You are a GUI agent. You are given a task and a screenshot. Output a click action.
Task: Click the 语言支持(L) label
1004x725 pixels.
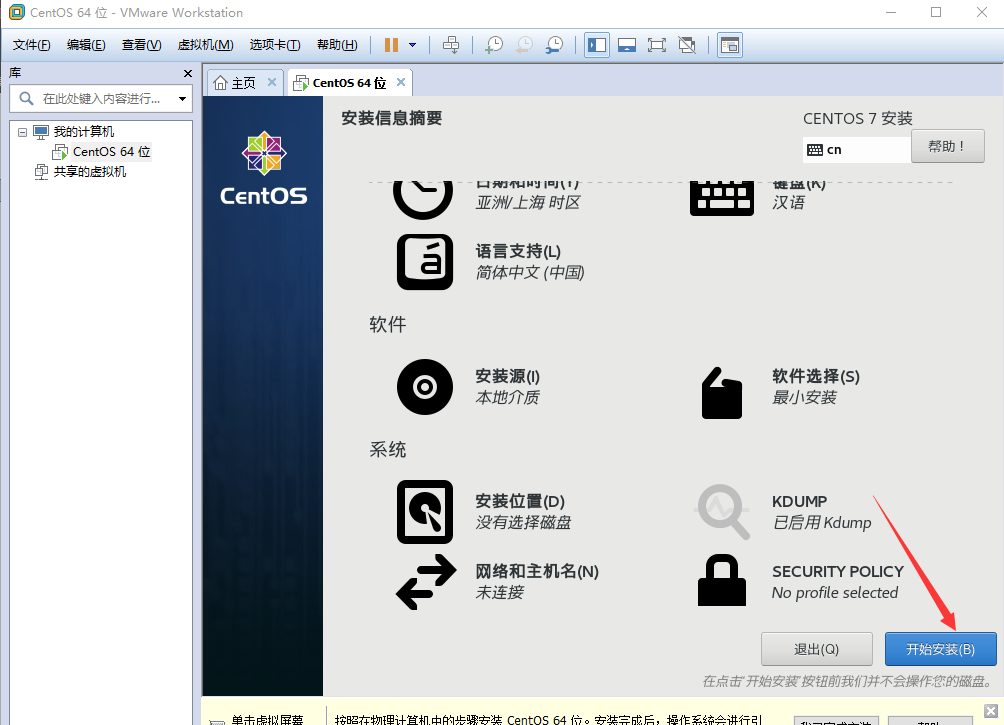click(x=518, y=251)
